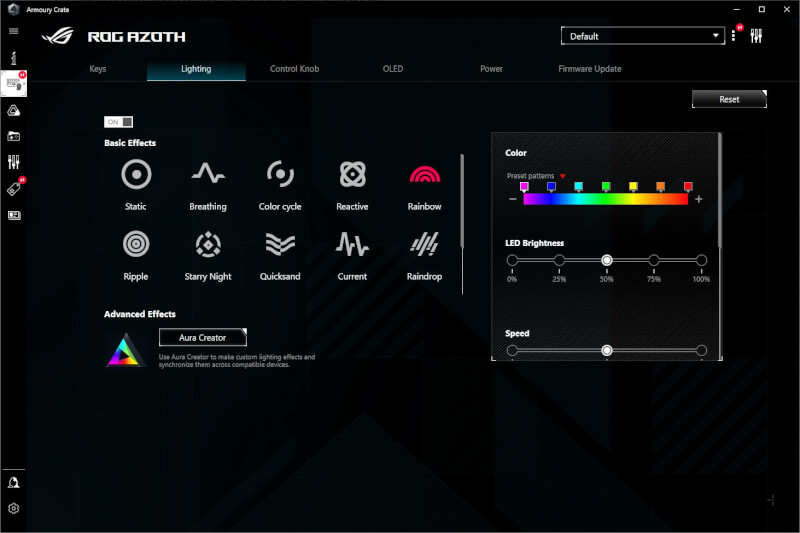This screenshot has width=800, height=533.
Task: Open Scenario Profiles sliders icon in sidebar
Action: point(14,162)
